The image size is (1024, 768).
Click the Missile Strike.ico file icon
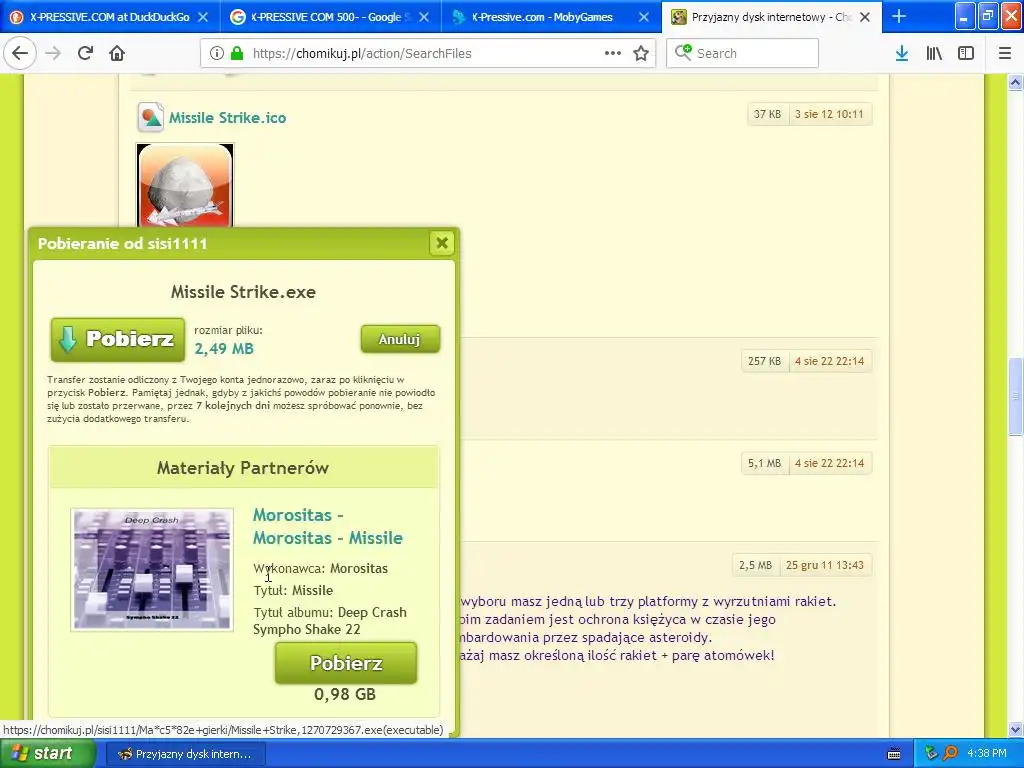pos(150,118)
